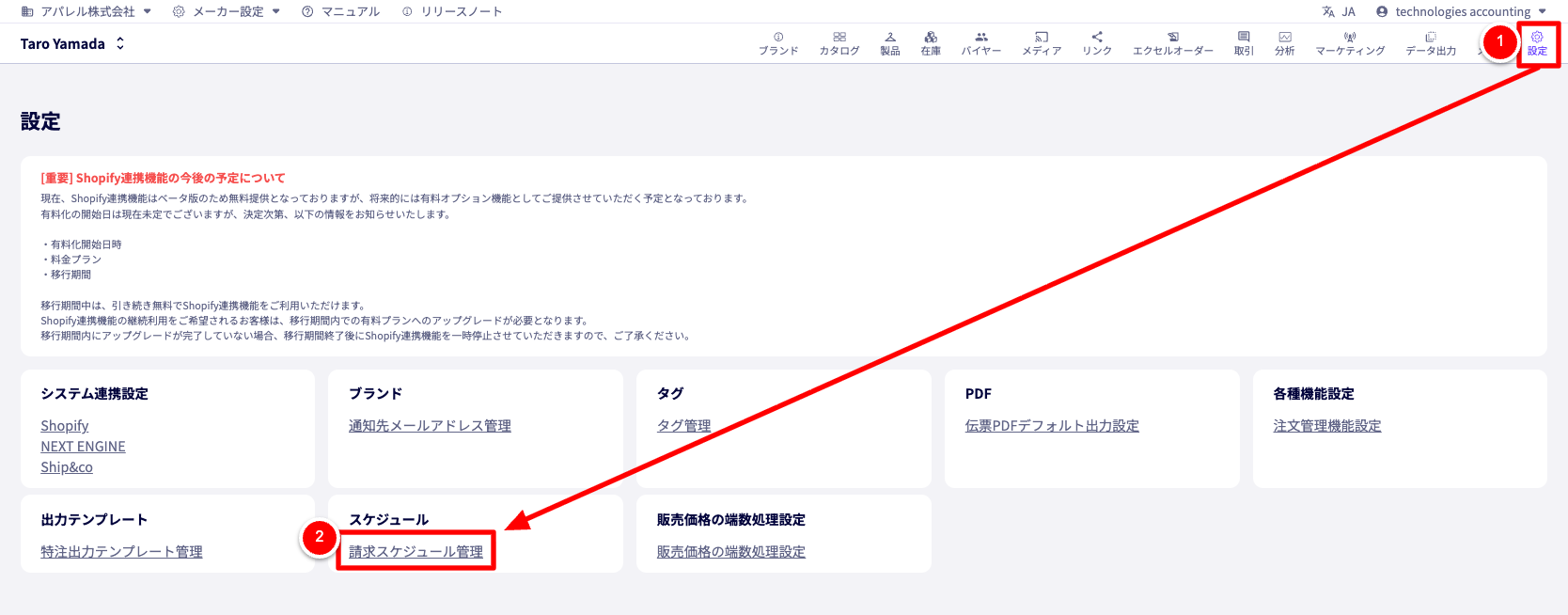This screenshot has height=615, width=1568.
Task: Open the マニュアル manual menu item
Action: point(341,11)
